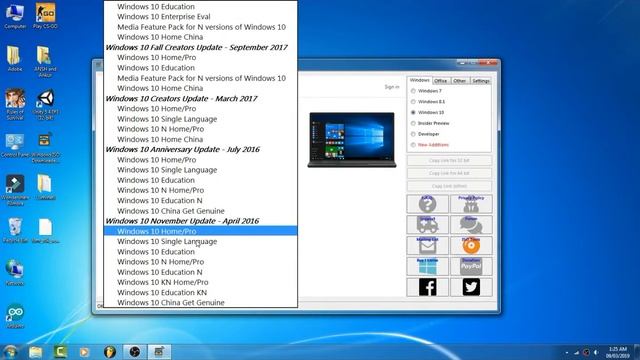This screenshot has height=360, width=640.
Task: Switch to the Windows tab
Action: click(419, 80)
